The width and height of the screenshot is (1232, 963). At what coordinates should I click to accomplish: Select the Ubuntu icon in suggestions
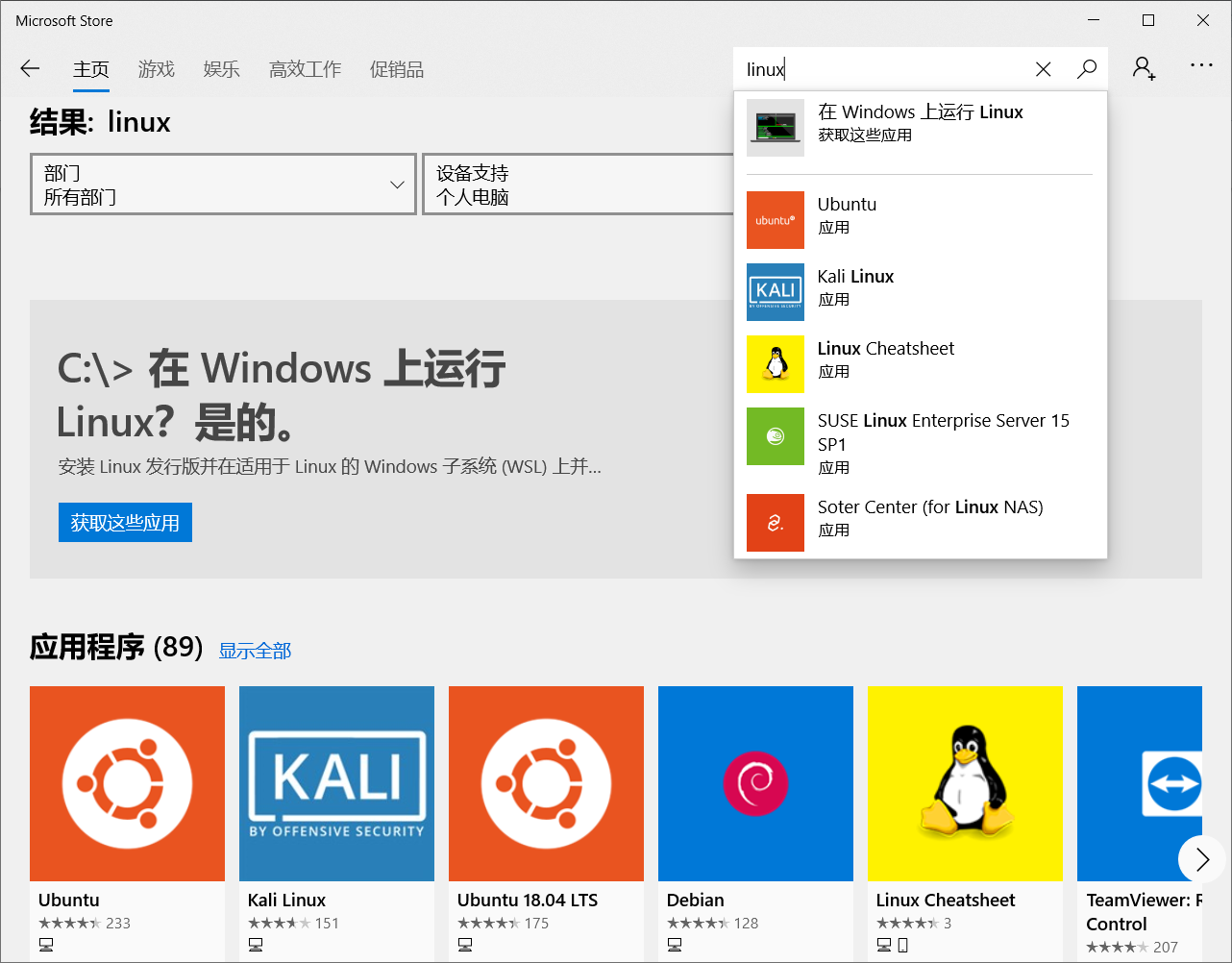tap(776, 220)
